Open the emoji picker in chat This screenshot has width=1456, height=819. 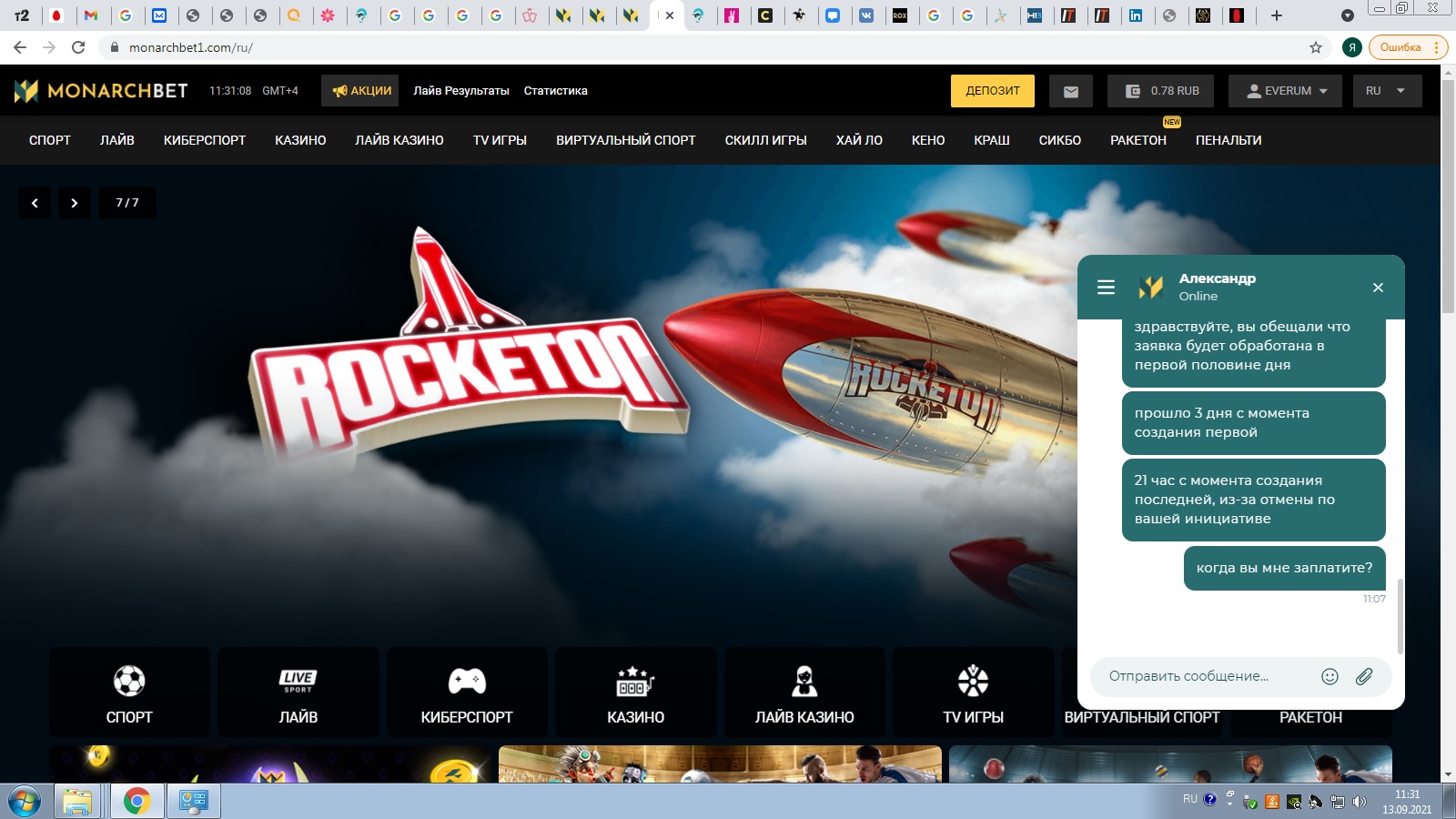pos(1330,676)
